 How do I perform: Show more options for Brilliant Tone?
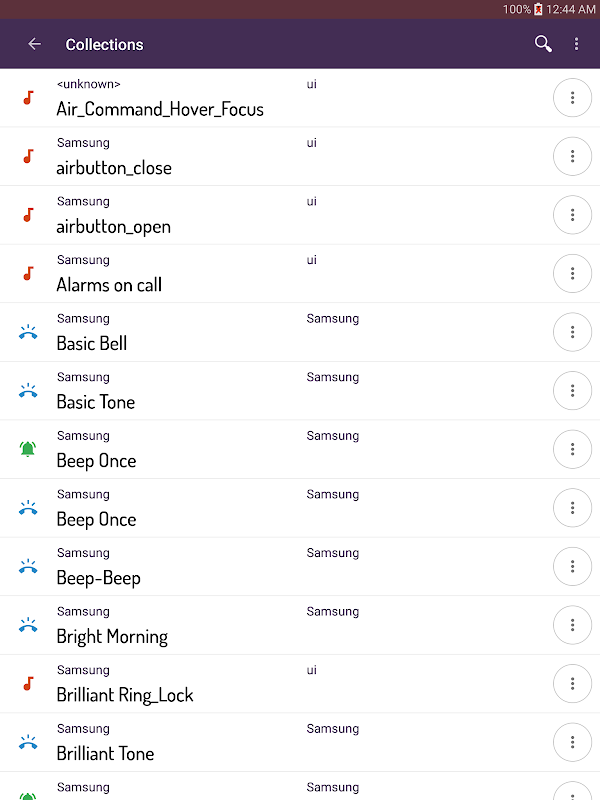(x=572, y=742)
